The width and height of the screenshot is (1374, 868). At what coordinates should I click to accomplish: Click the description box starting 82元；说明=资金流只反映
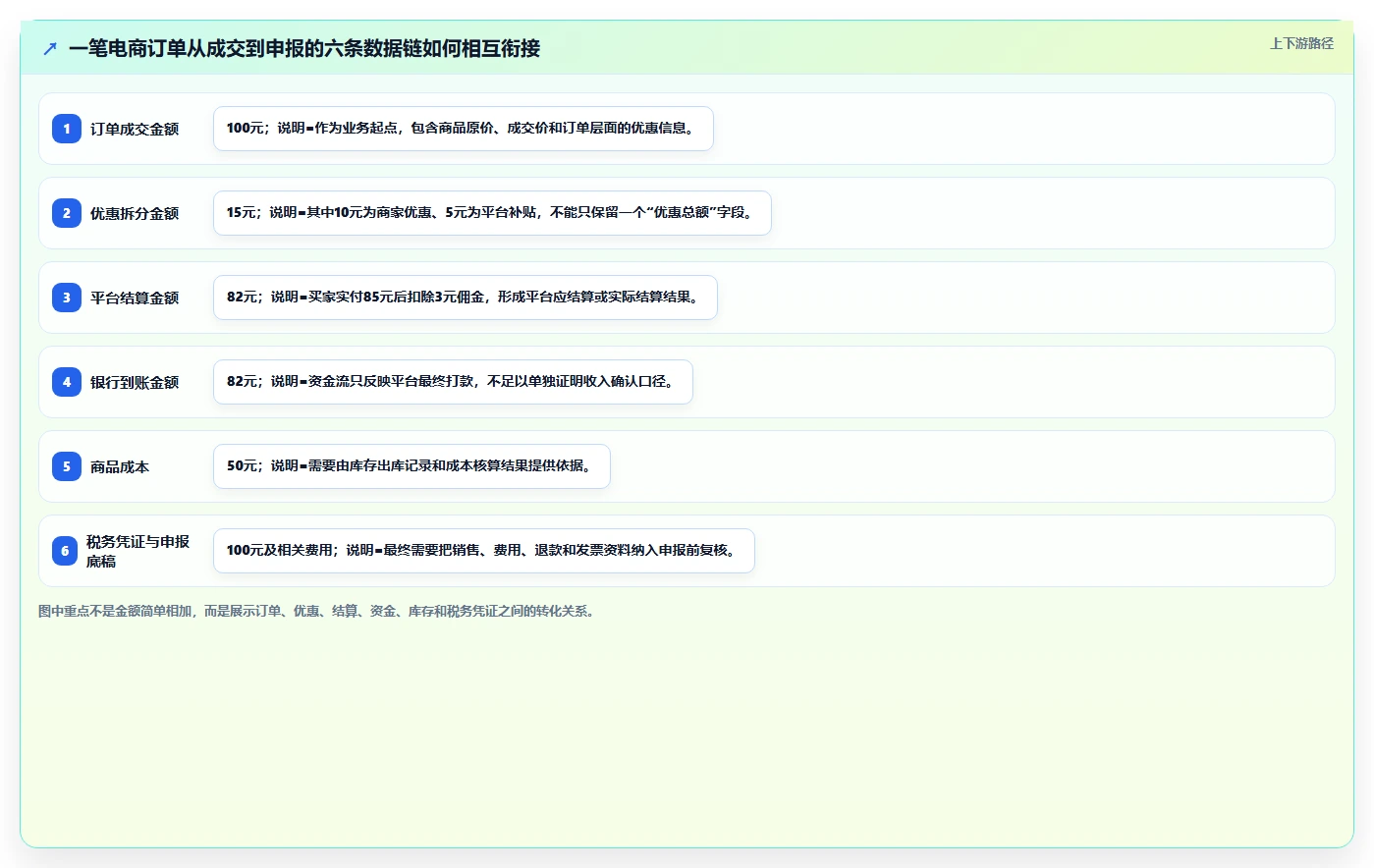pyautogui.click(x=453, y=382)
